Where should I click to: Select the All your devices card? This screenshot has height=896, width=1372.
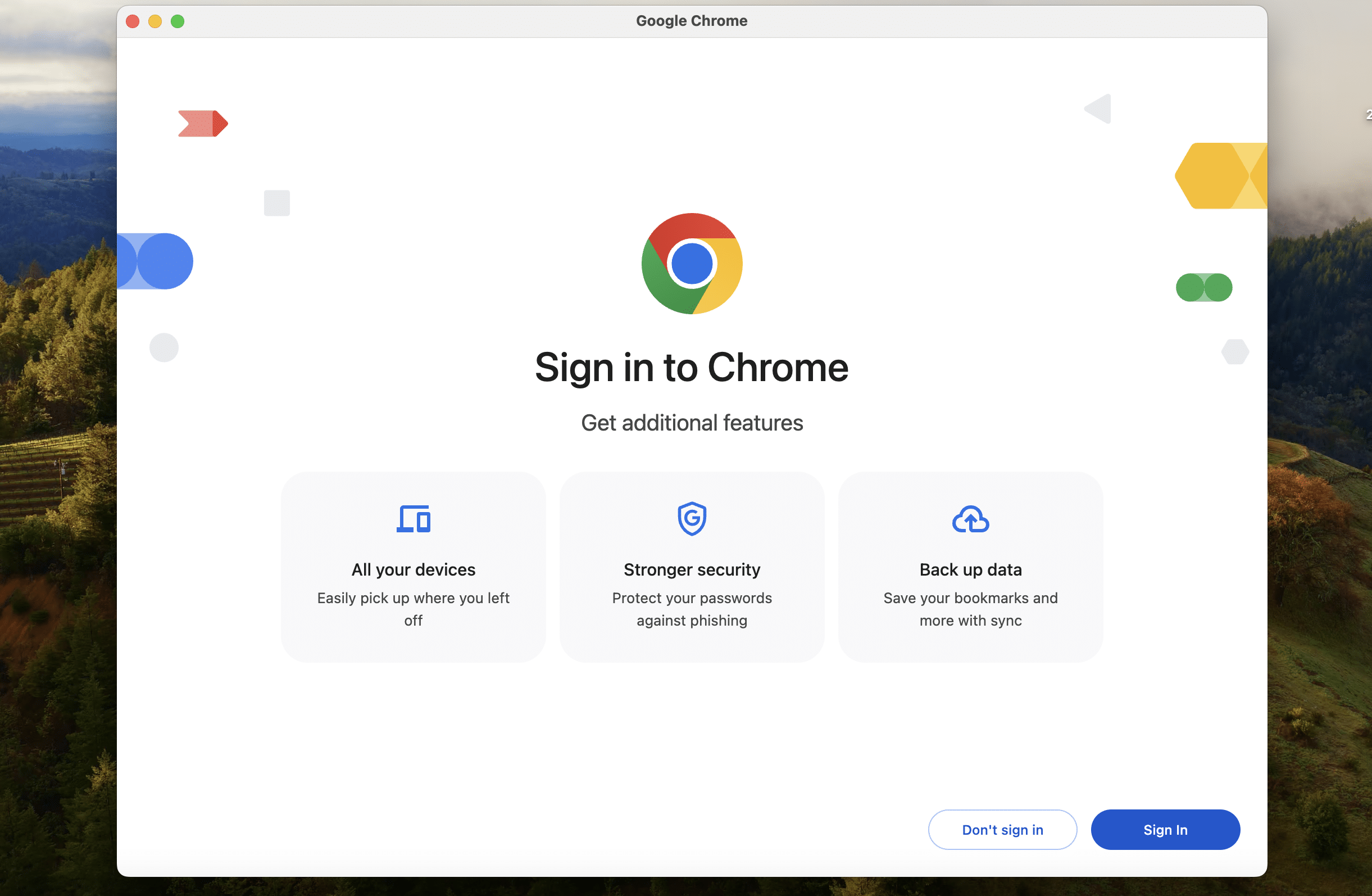414,567
